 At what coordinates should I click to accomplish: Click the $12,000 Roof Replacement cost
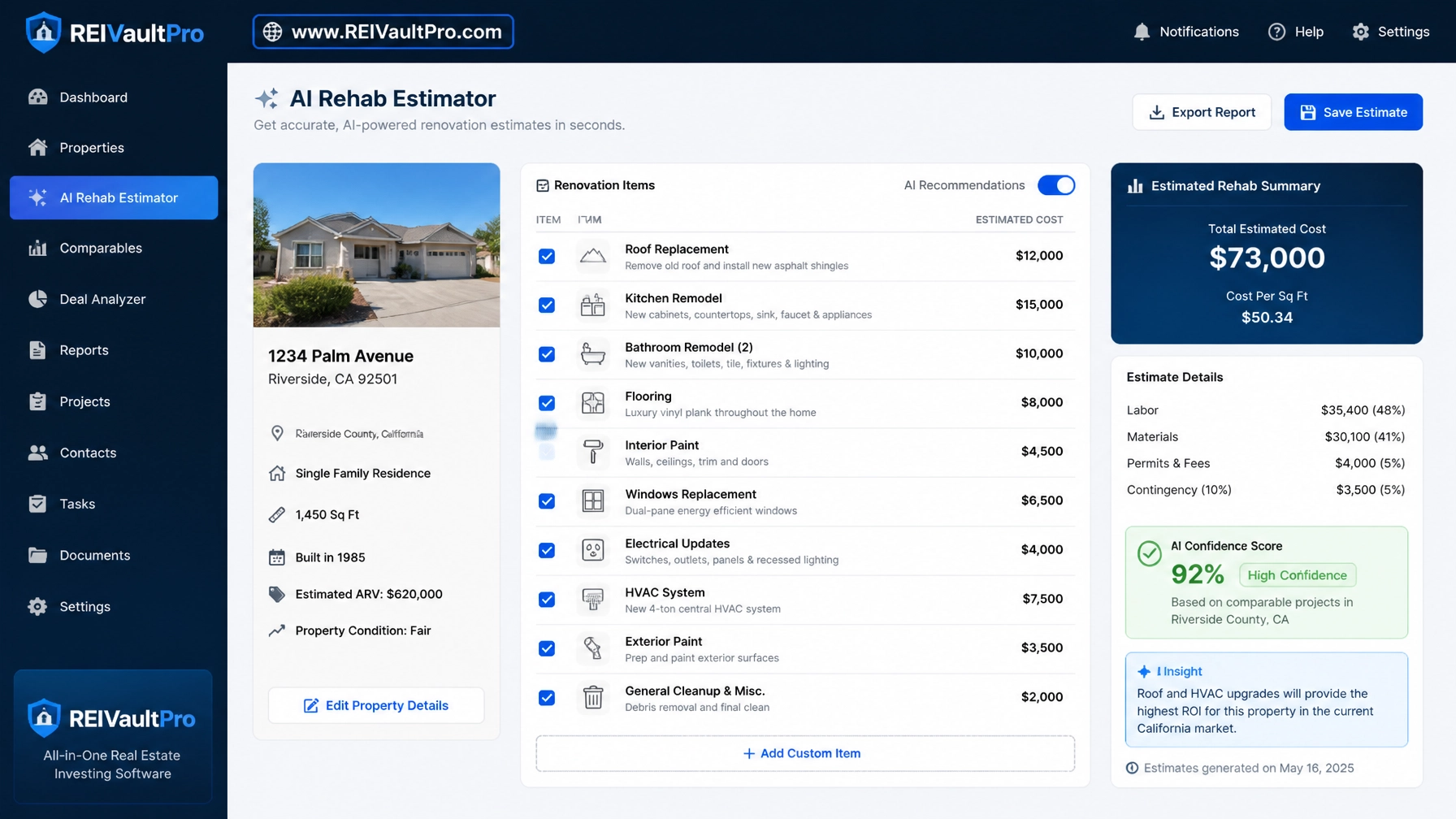pos(1039,256)
